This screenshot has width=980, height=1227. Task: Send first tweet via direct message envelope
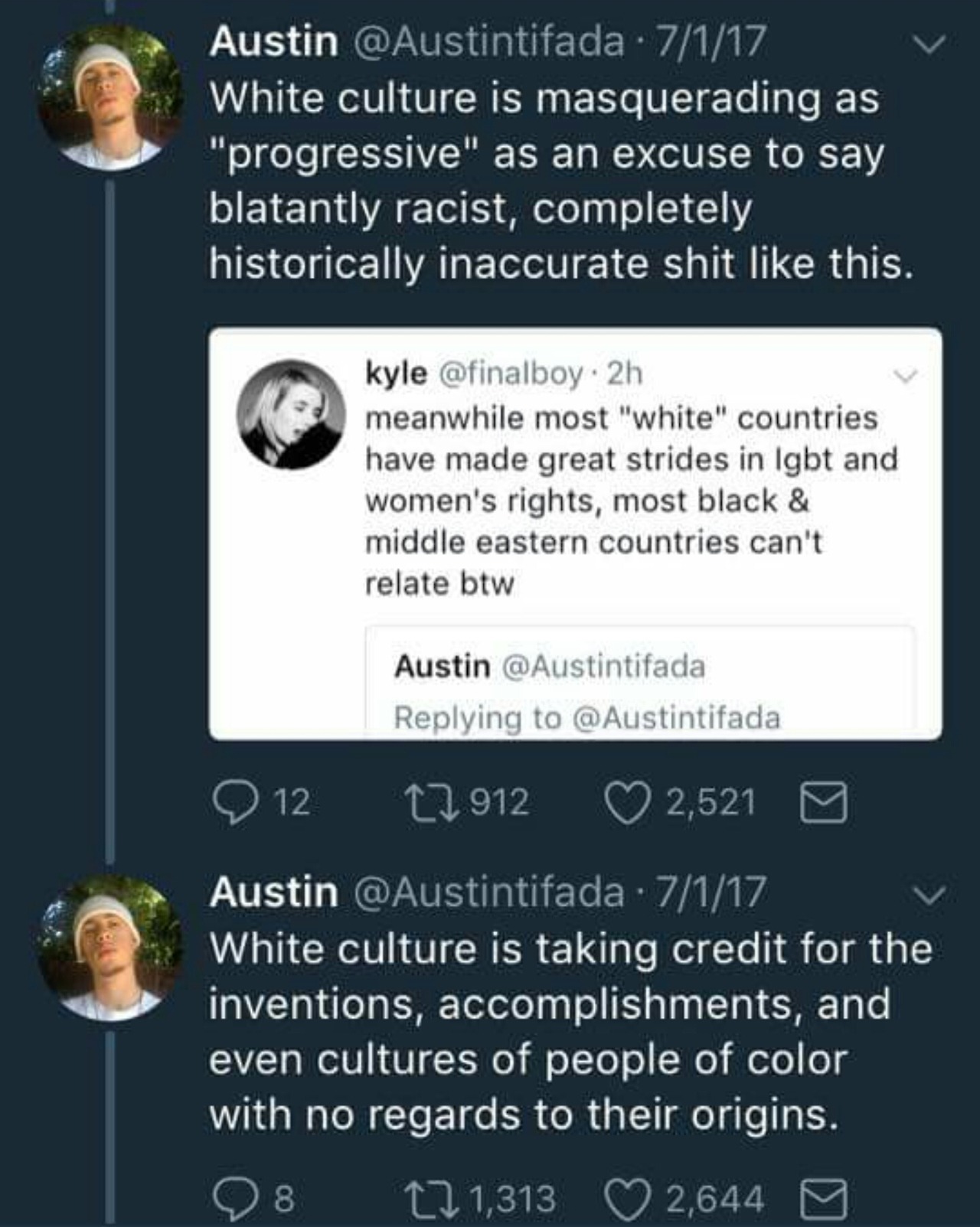[x=823, y=803]
